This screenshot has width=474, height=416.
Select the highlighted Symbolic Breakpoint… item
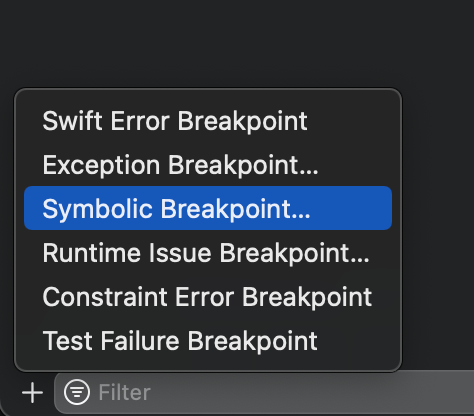208,208
